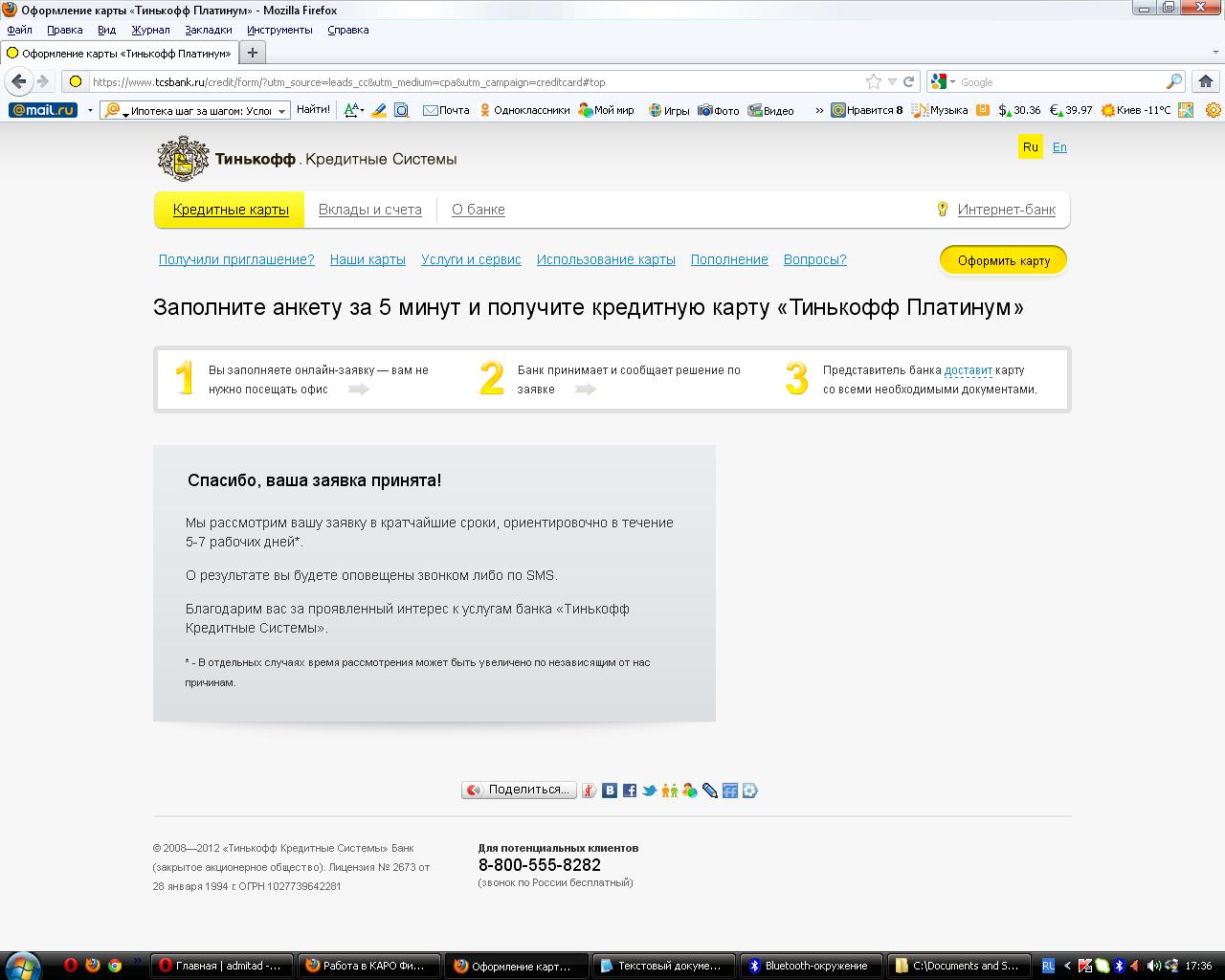Open Мой мир from the toolbar

[607, 110]
